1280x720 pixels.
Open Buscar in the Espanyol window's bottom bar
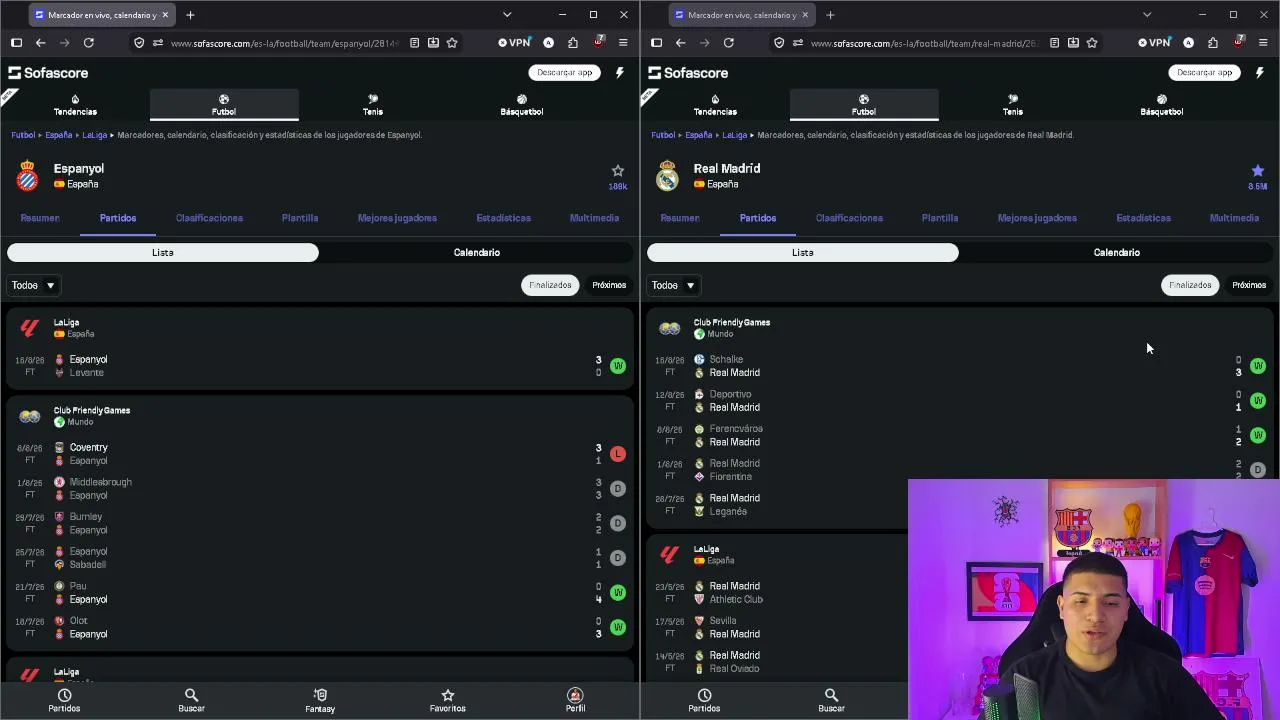(191, 700)
